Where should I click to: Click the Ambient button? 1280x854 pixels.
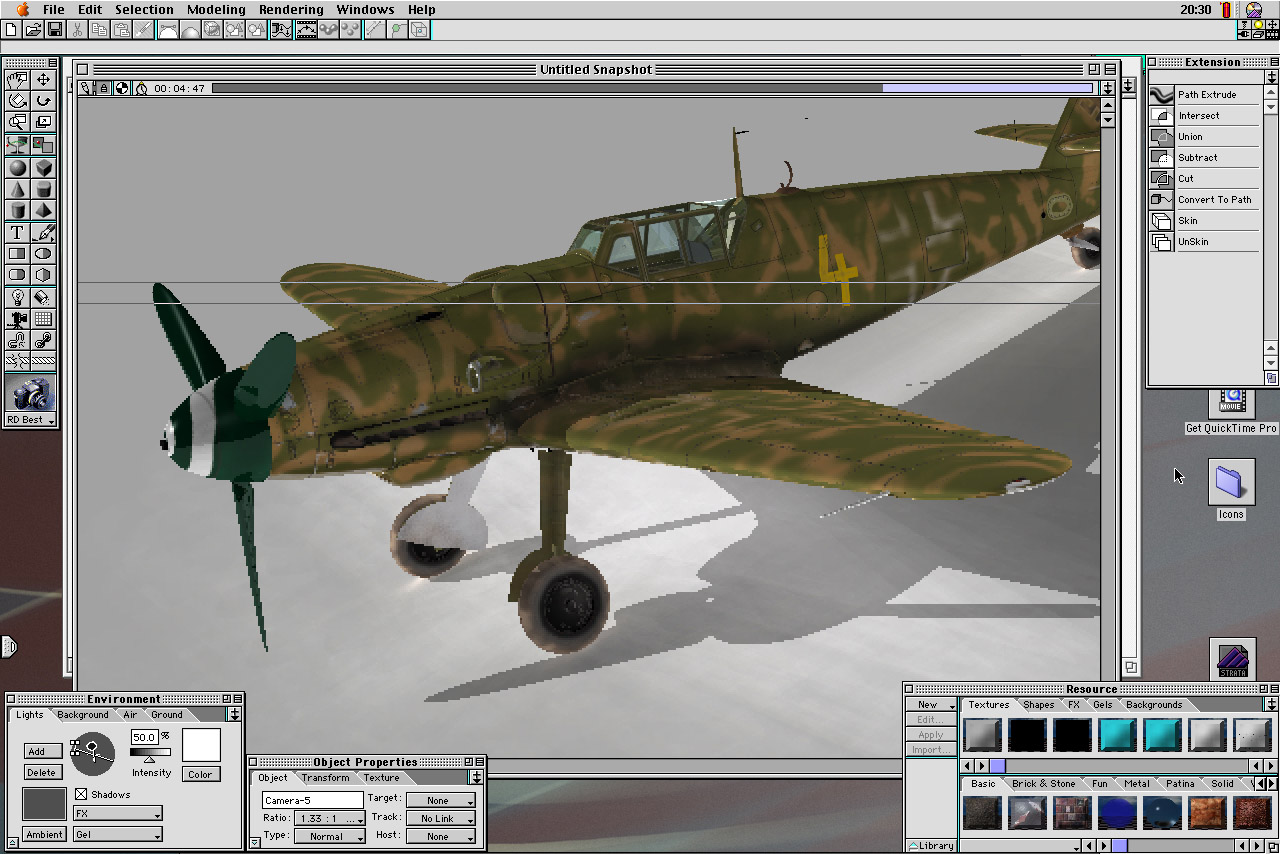pyautogui.click(x=44, y=834)
